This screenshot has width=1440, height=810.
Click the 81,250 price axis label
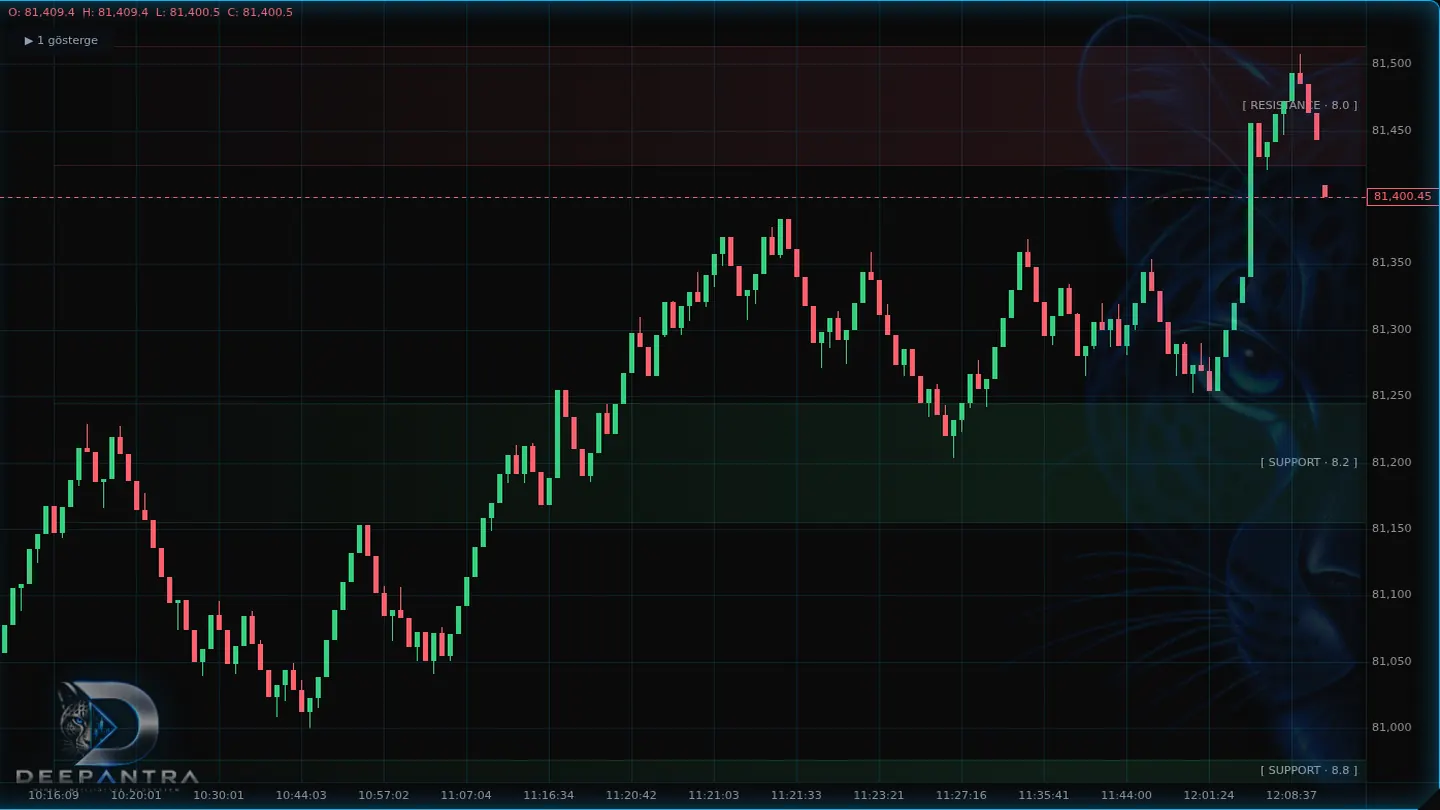coord(1391,396)
